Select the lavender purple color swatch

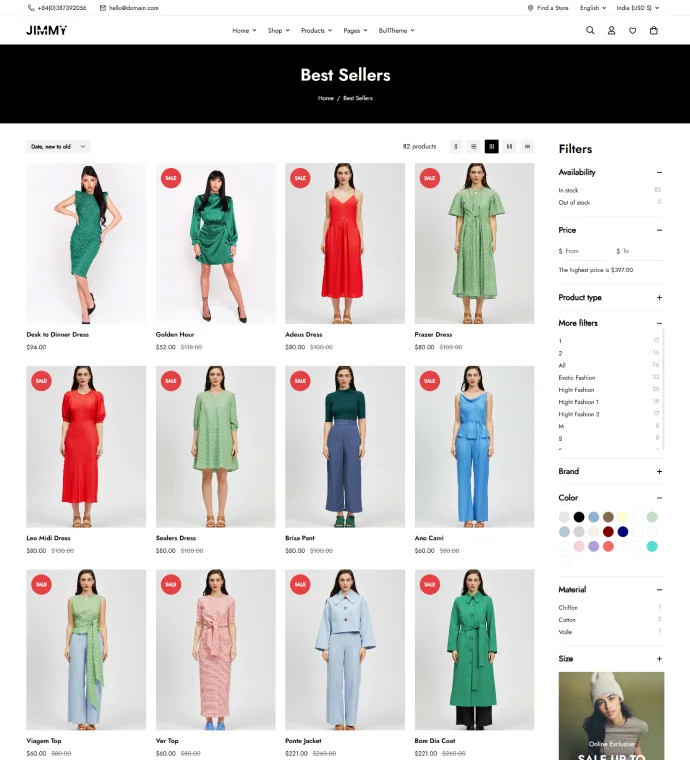tap(593, 546)
